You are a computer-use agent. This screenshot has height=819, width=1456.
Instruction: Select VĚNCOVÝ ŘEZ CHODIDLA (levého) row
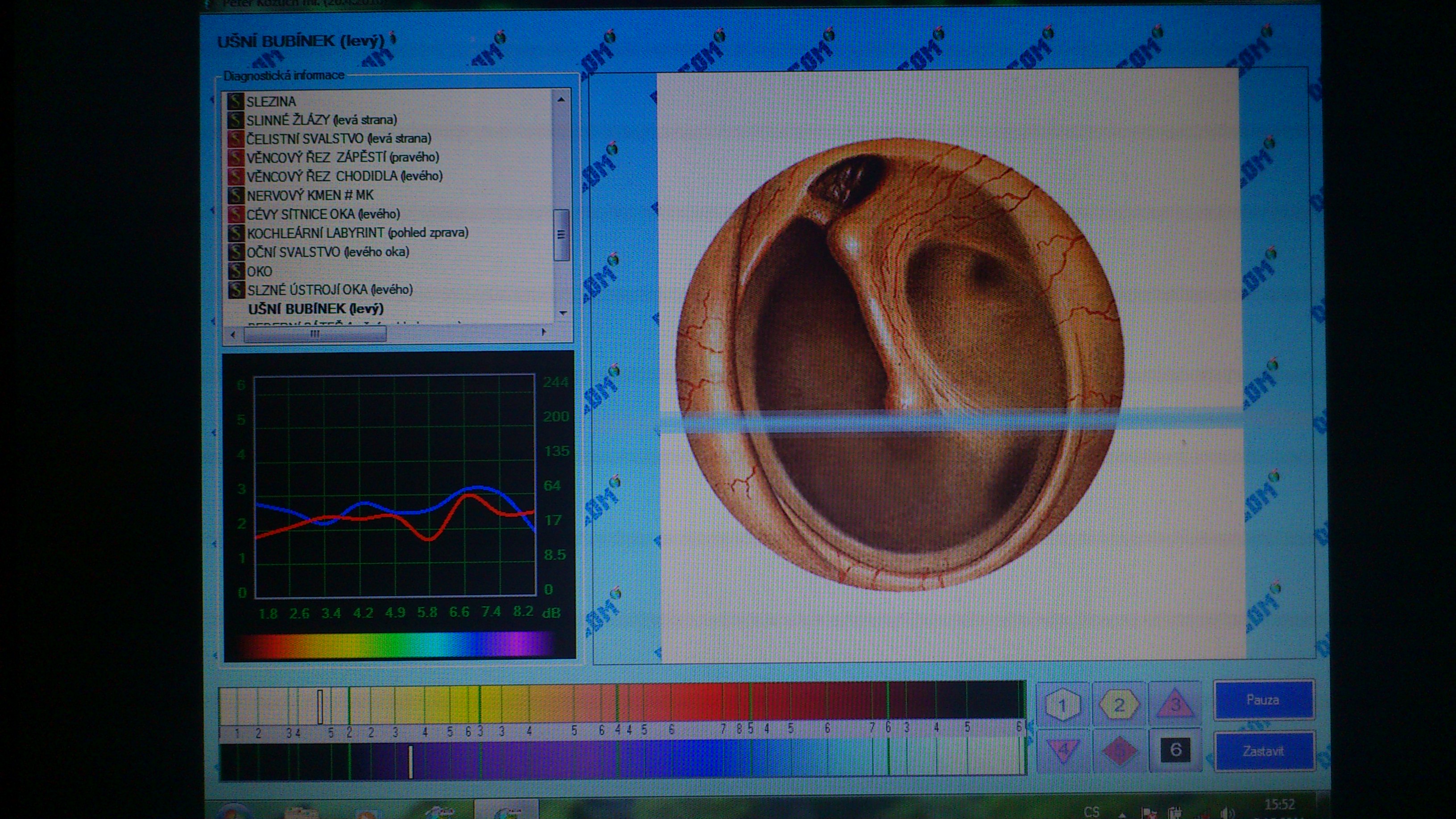click(344, 176)
